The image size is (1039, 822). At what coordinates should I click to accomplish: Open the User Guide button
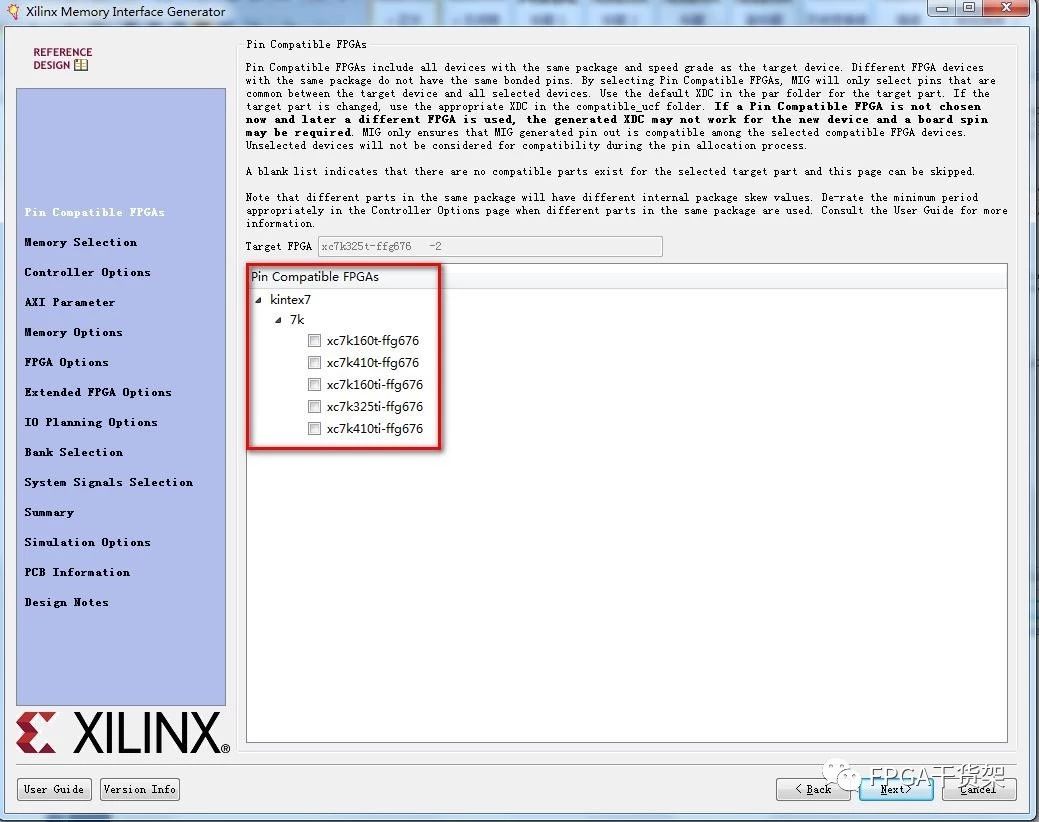click(54, 789)
